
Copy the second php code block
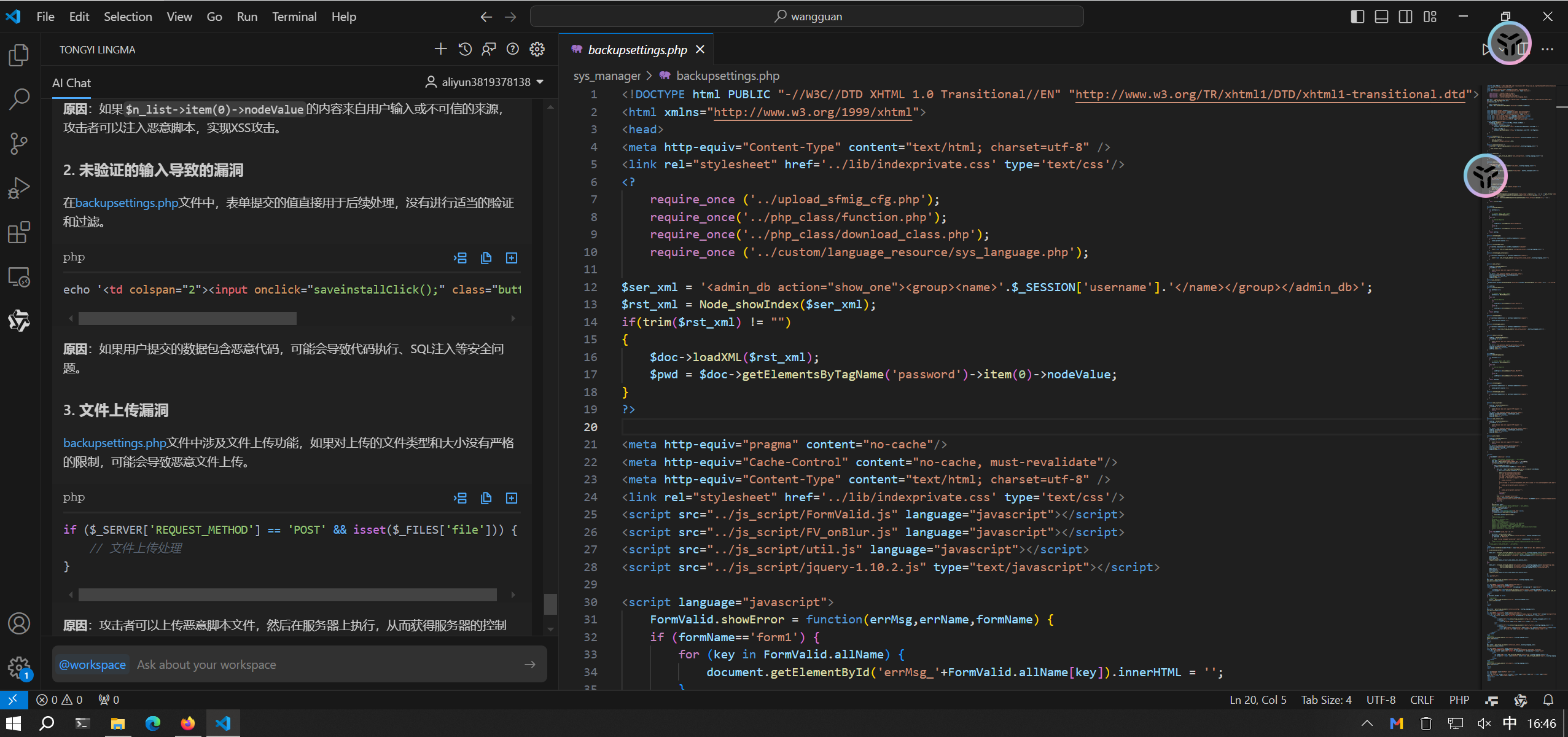[x=486, y=498]
